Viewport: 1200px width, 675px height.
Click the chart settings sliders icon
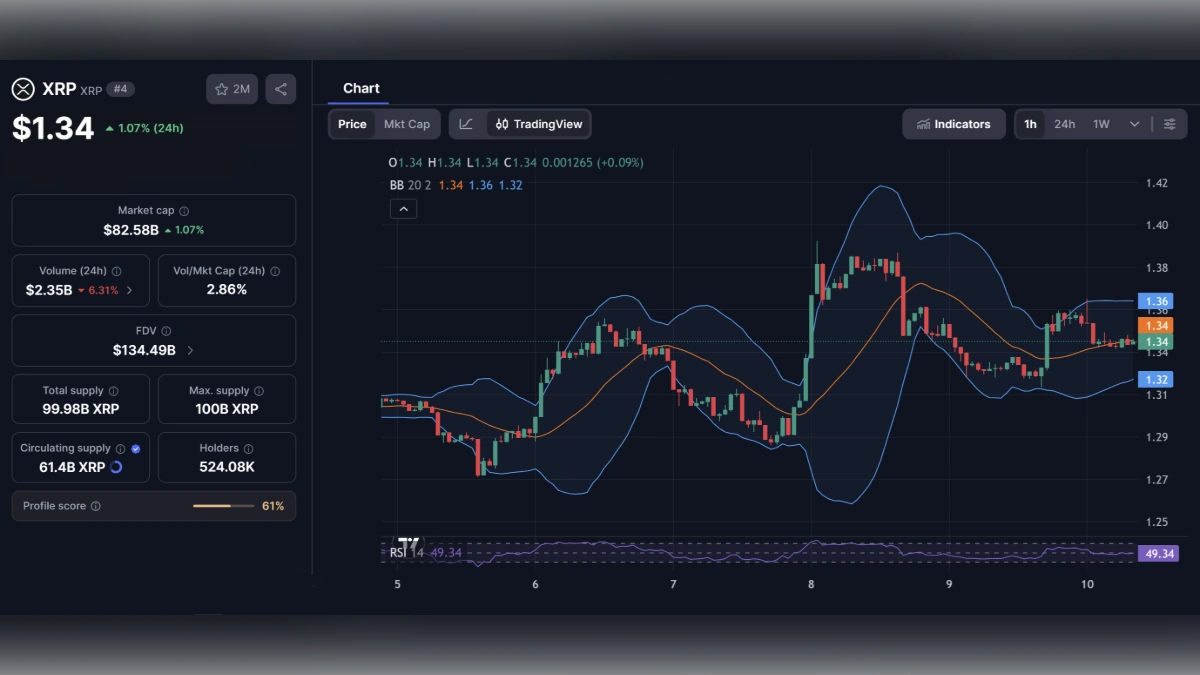(x=1170, y=124)
